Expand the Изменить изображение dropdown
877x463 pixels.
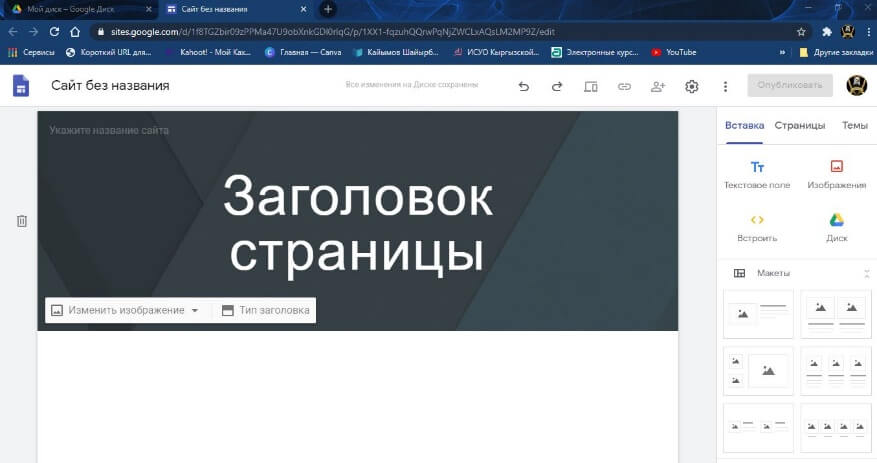(x=195, y=311)
